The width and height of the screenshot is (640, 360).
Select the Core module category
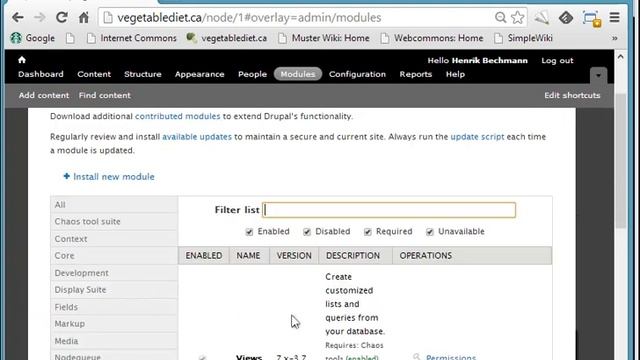114,256
